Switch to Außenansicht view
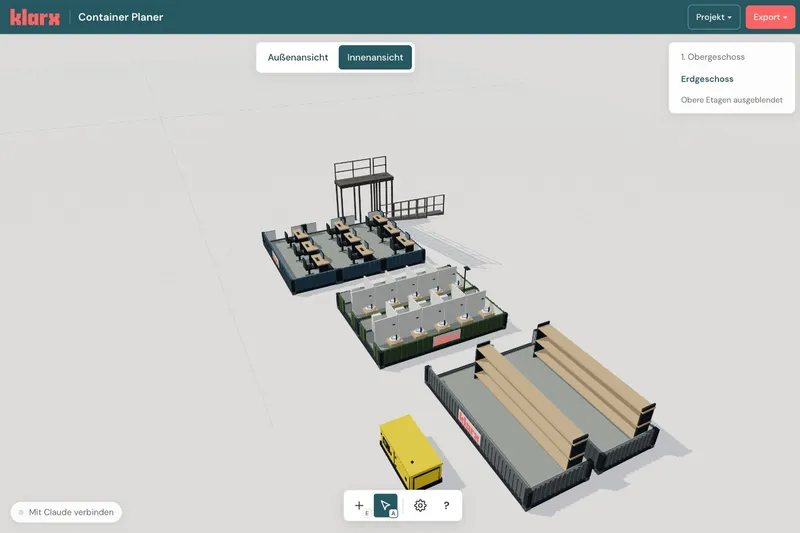The width and height of the screenshot is (800, 533). pos(298,58)
